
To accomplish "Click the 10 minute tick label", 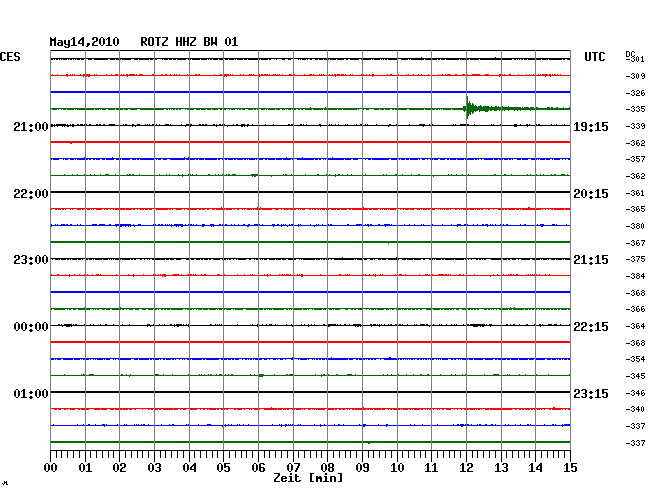I will [397, 468].
